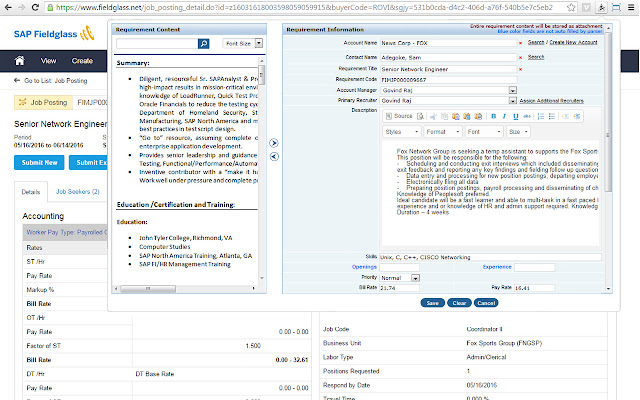Click the Paste from Word icon
This screenshot has height=400, width=640.
(478, 116)
